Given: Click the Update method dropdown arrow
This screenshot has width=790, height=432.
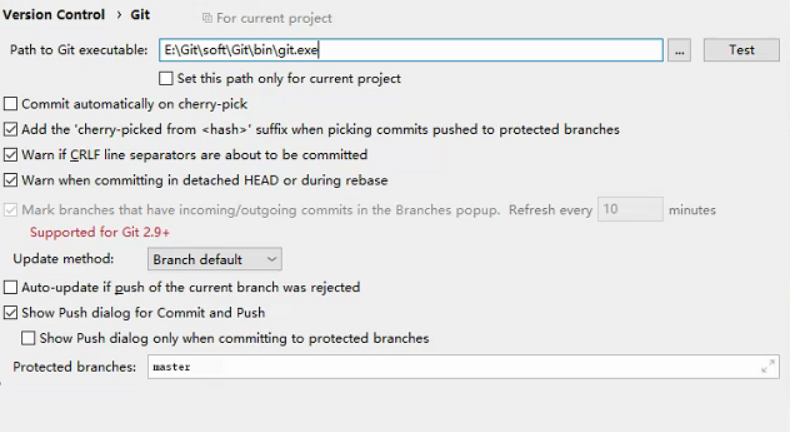Looking at the screenshot, I should coord(272,259).
